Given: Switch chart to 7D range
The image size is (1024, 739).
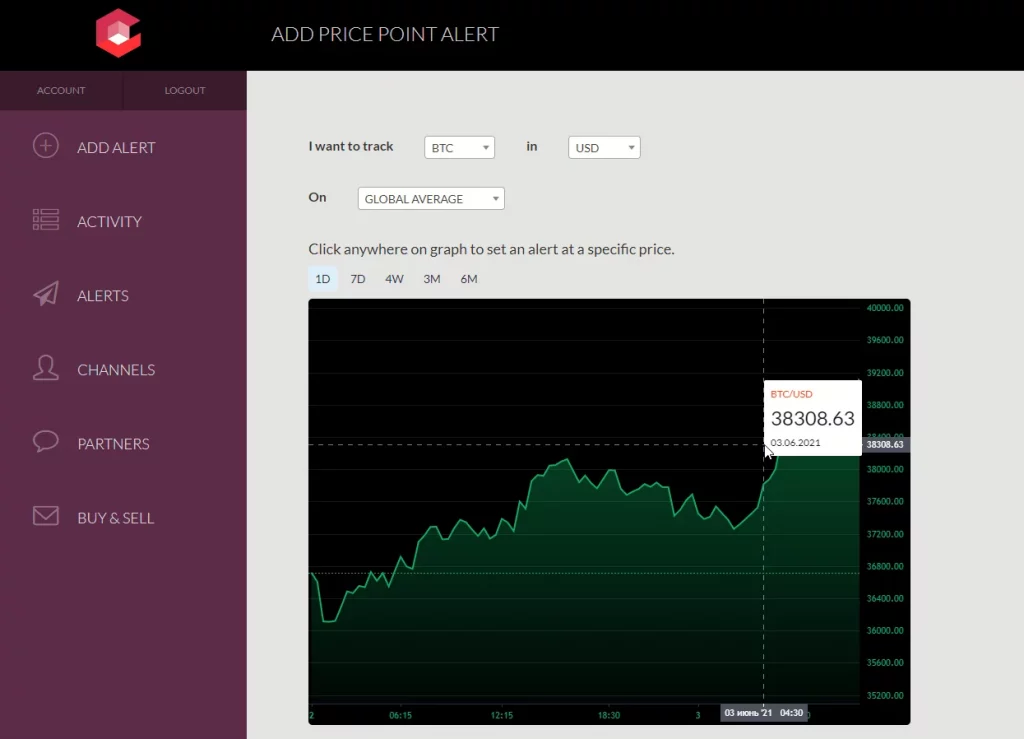Looking at the screenshot, I should (x=358, y=279).
